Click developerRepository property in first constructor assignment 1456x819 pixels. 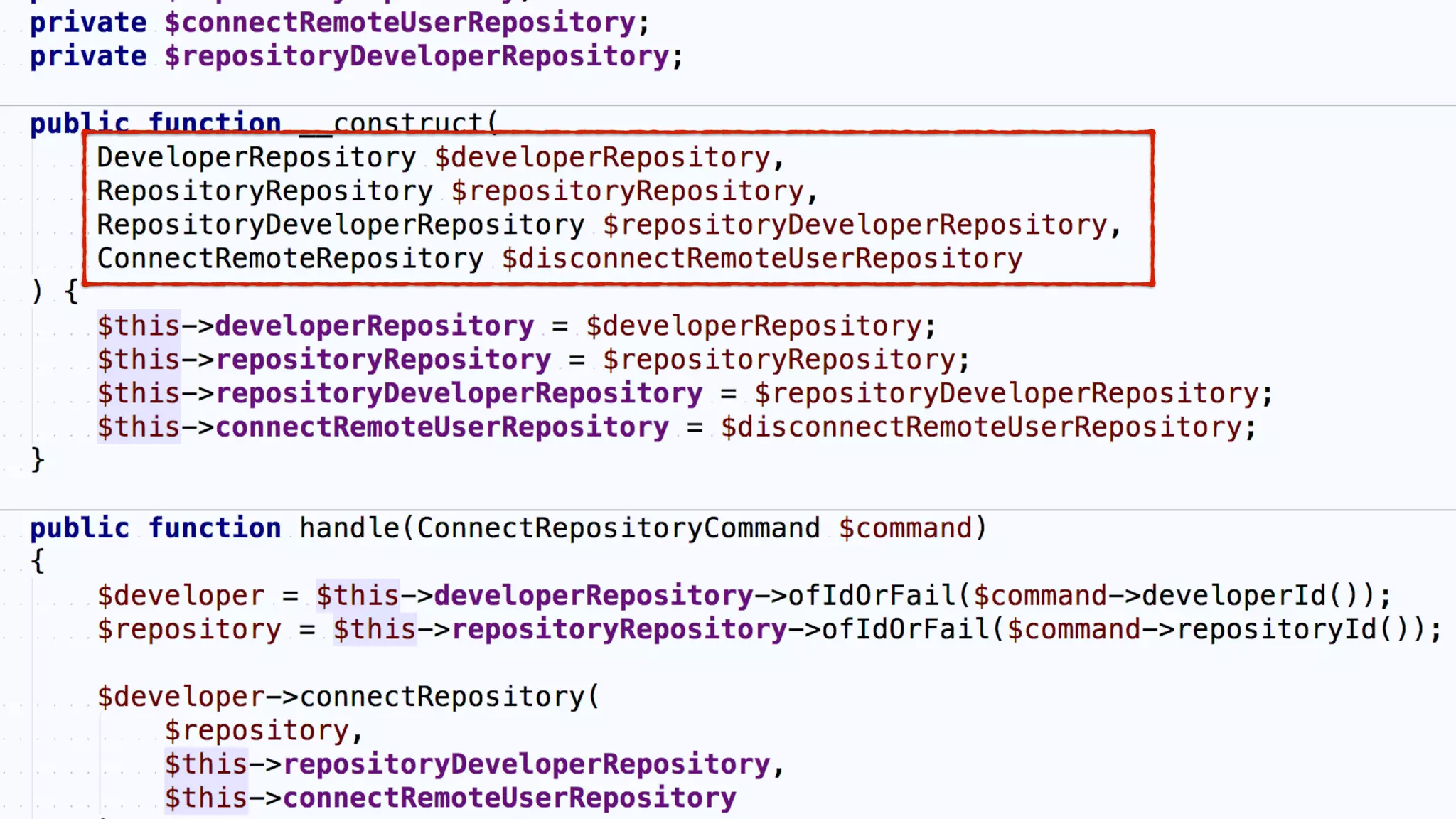374,326
